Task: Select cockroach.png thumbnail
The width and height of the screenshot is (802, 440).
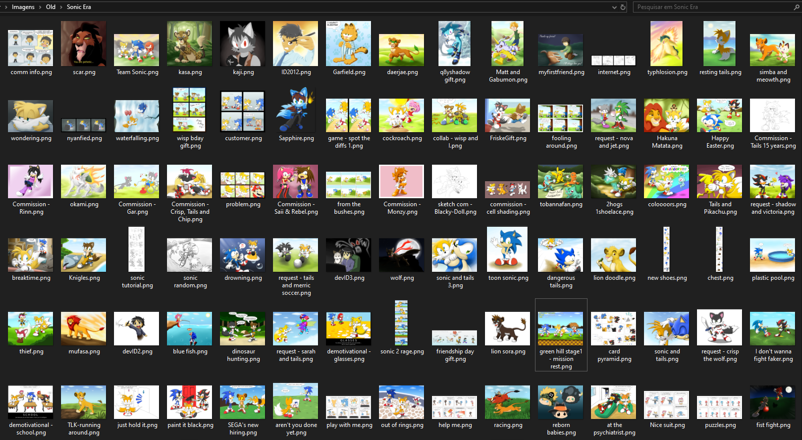Action: [x=402, y=115]
